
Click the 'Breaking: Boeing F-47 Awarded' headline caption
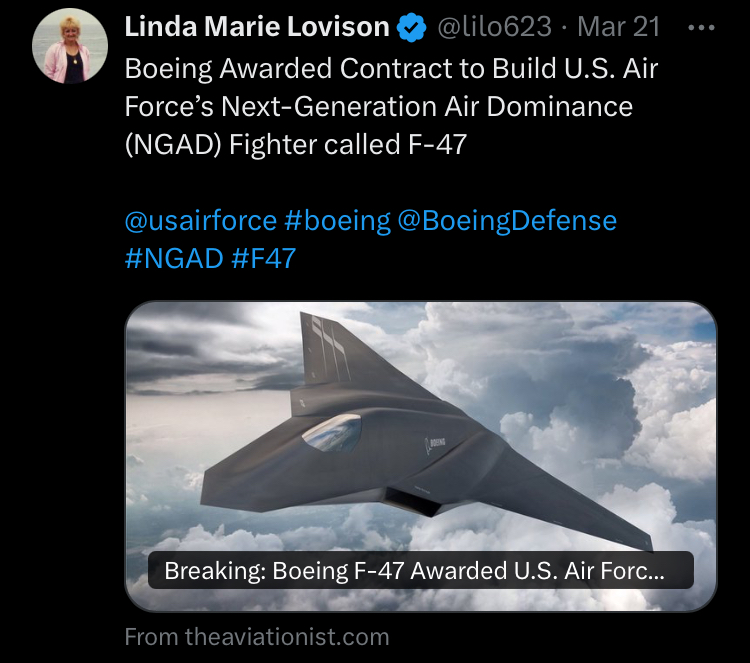point(414,571)
